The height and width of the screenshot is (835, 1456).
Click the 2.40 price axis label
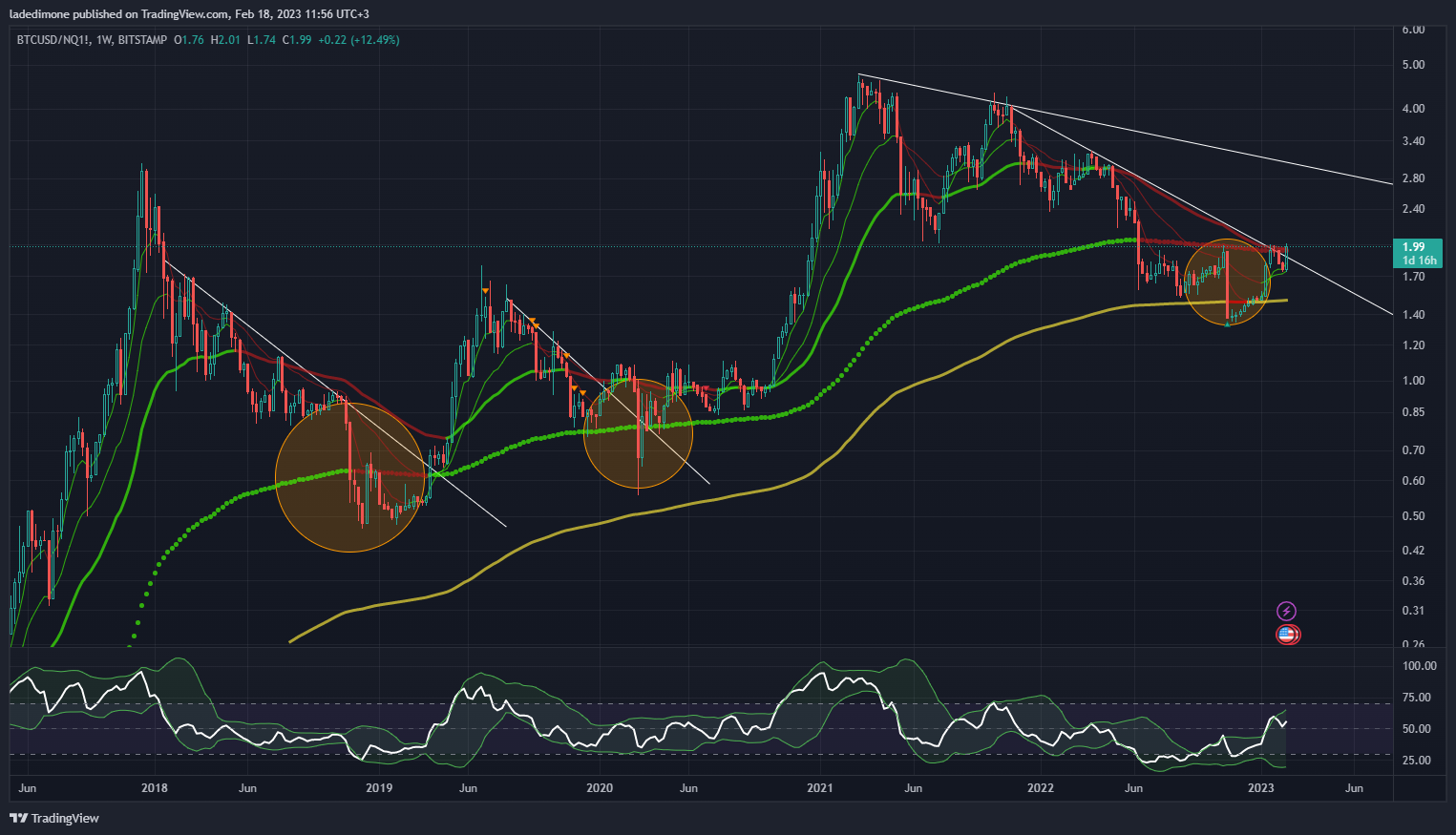coord(1413,209)
